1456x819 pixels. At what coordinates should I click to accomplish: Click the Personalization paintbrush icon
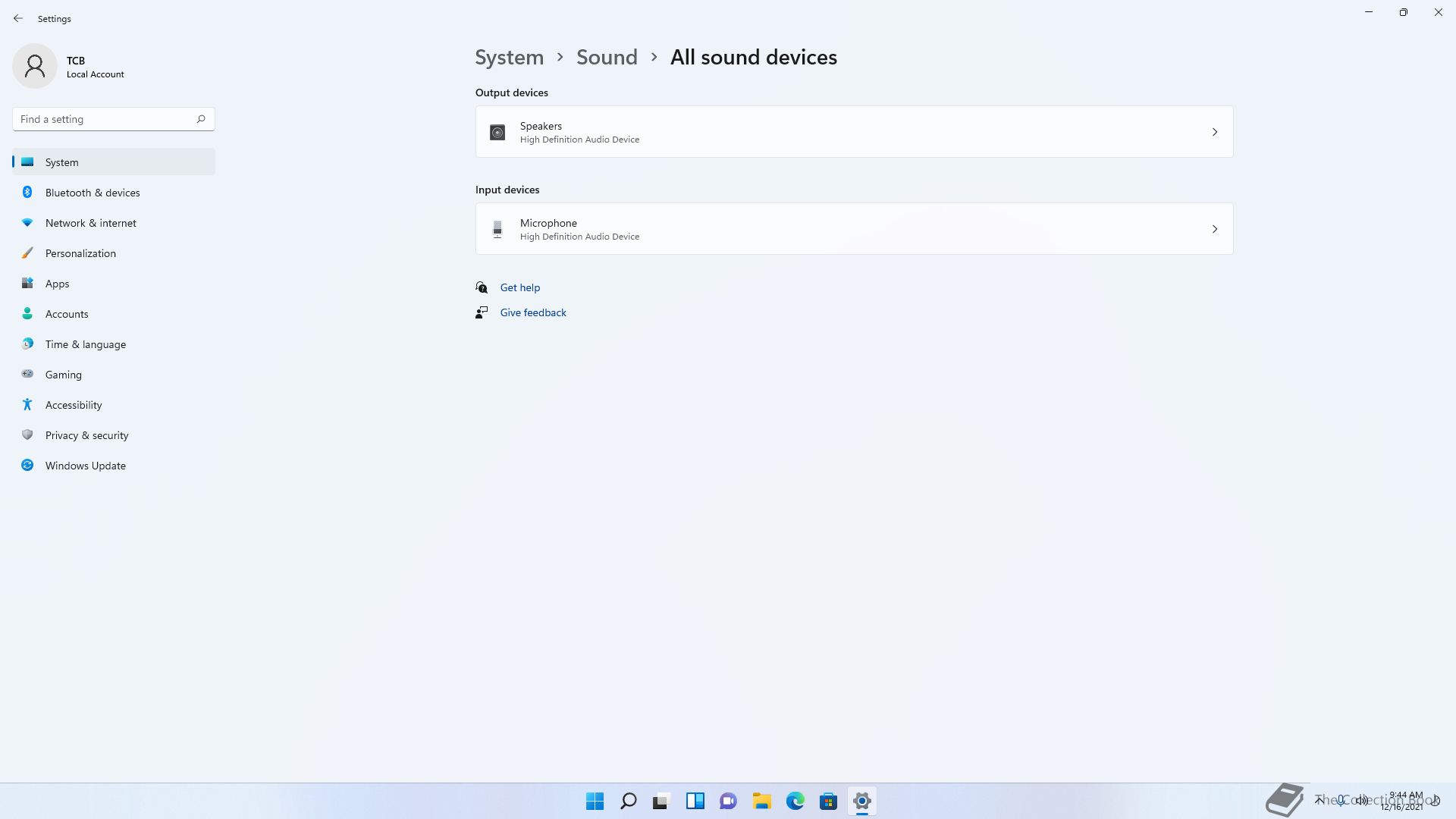(x=27, y=253)
